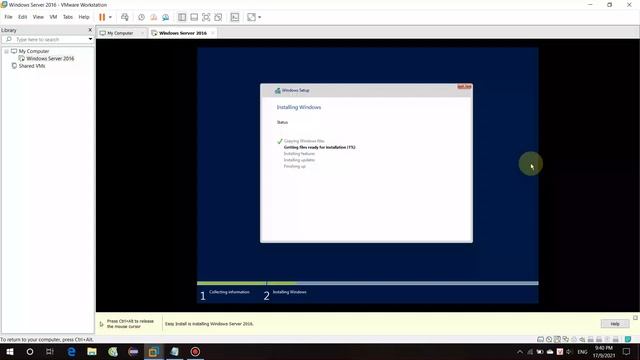This screenshot has width=640, height=360.
Task: Click the Unity mode toolbar icon
Action: point(218,17)
